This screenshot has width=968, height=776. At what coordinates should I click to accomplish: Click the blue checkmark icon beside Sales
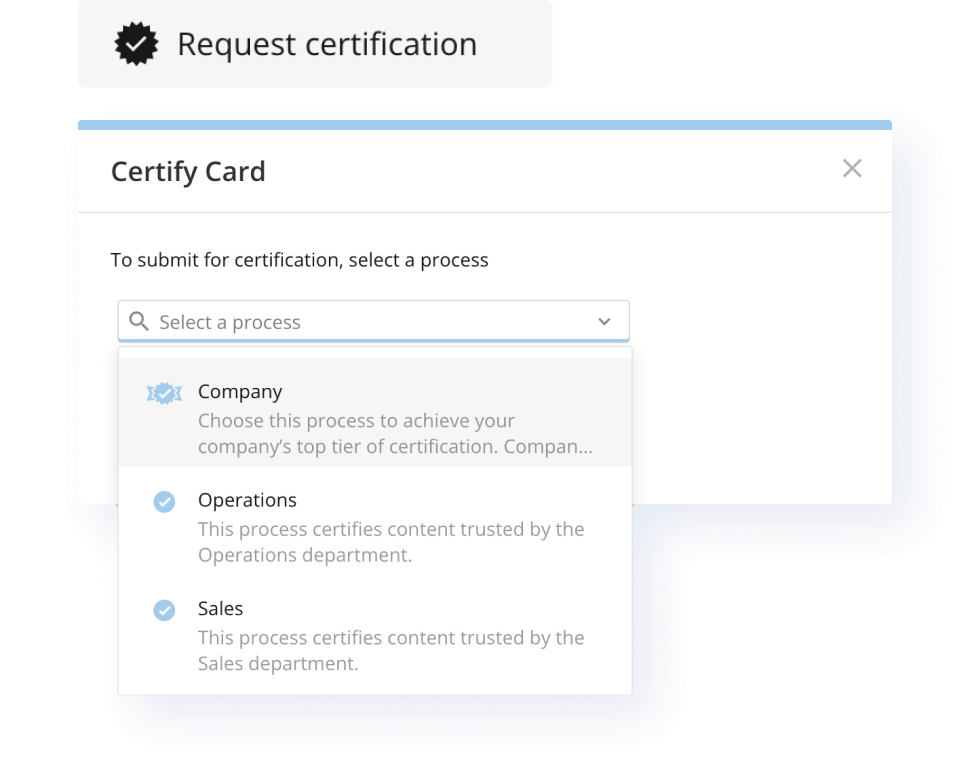[x=164, y=610]
